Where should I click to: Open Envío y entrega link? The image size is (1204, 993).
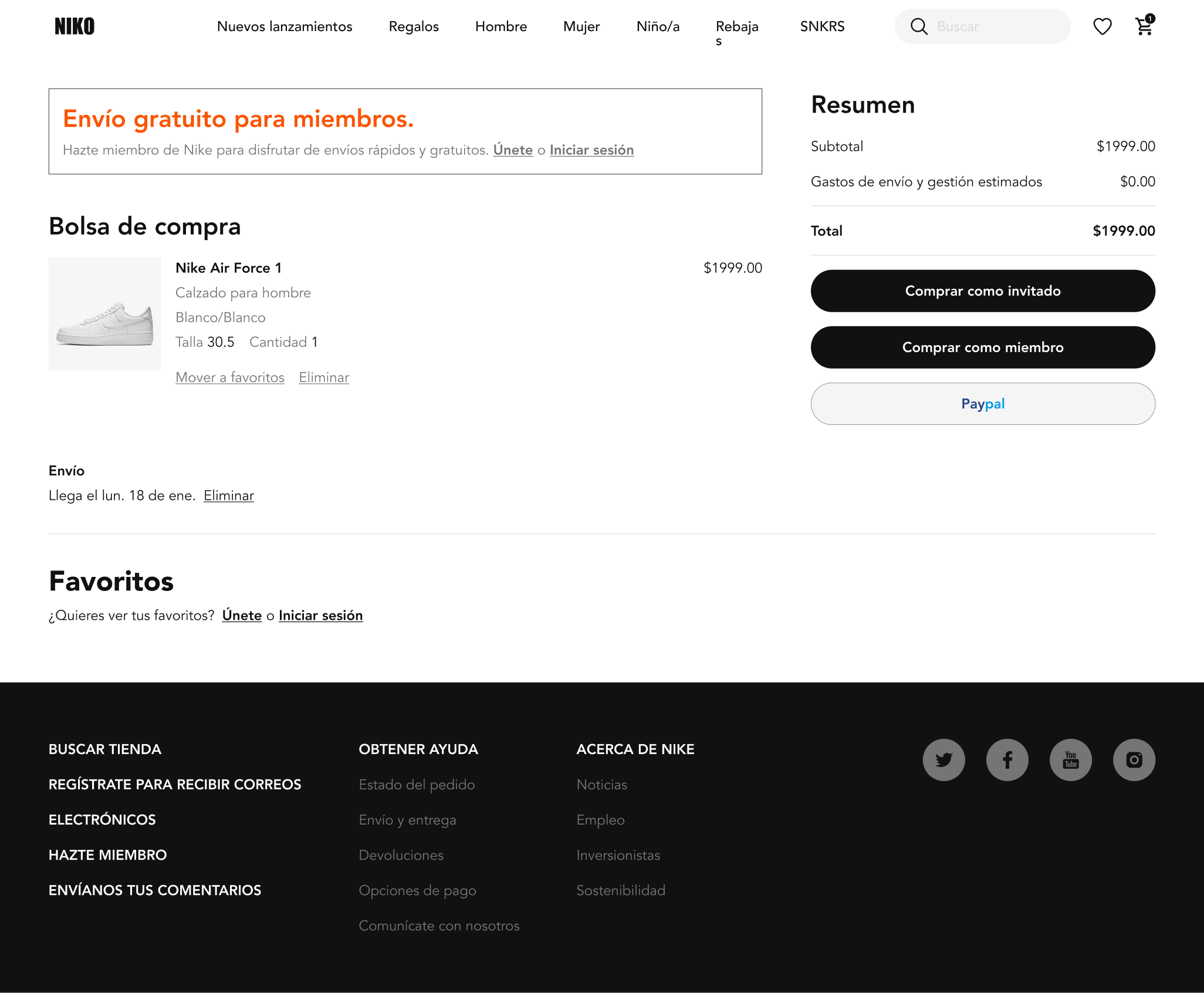coord(407,819)
